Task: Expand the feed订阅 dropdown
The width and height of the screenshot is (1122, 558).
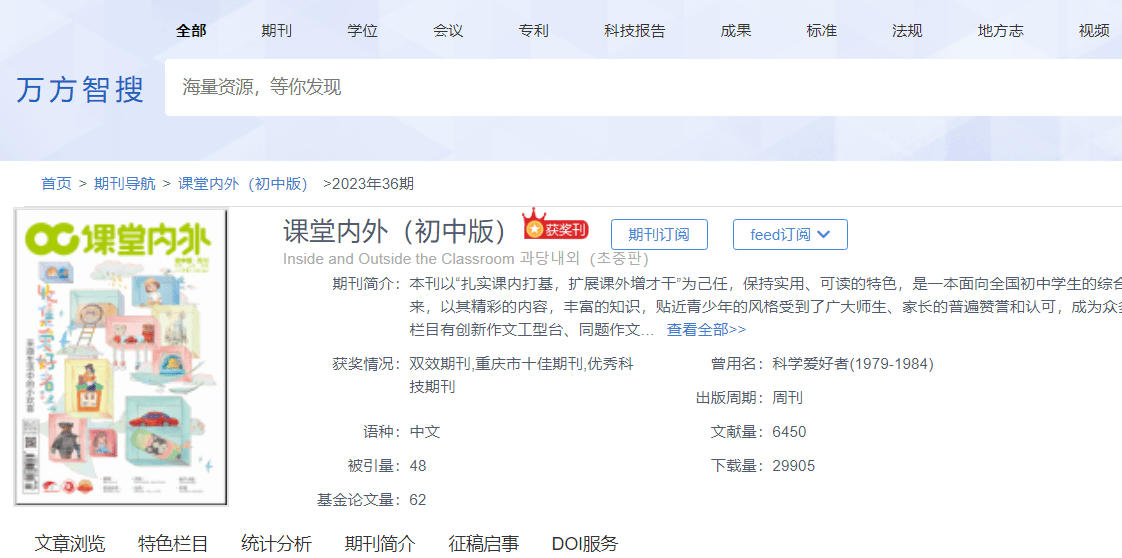Action: pos(790,235)
